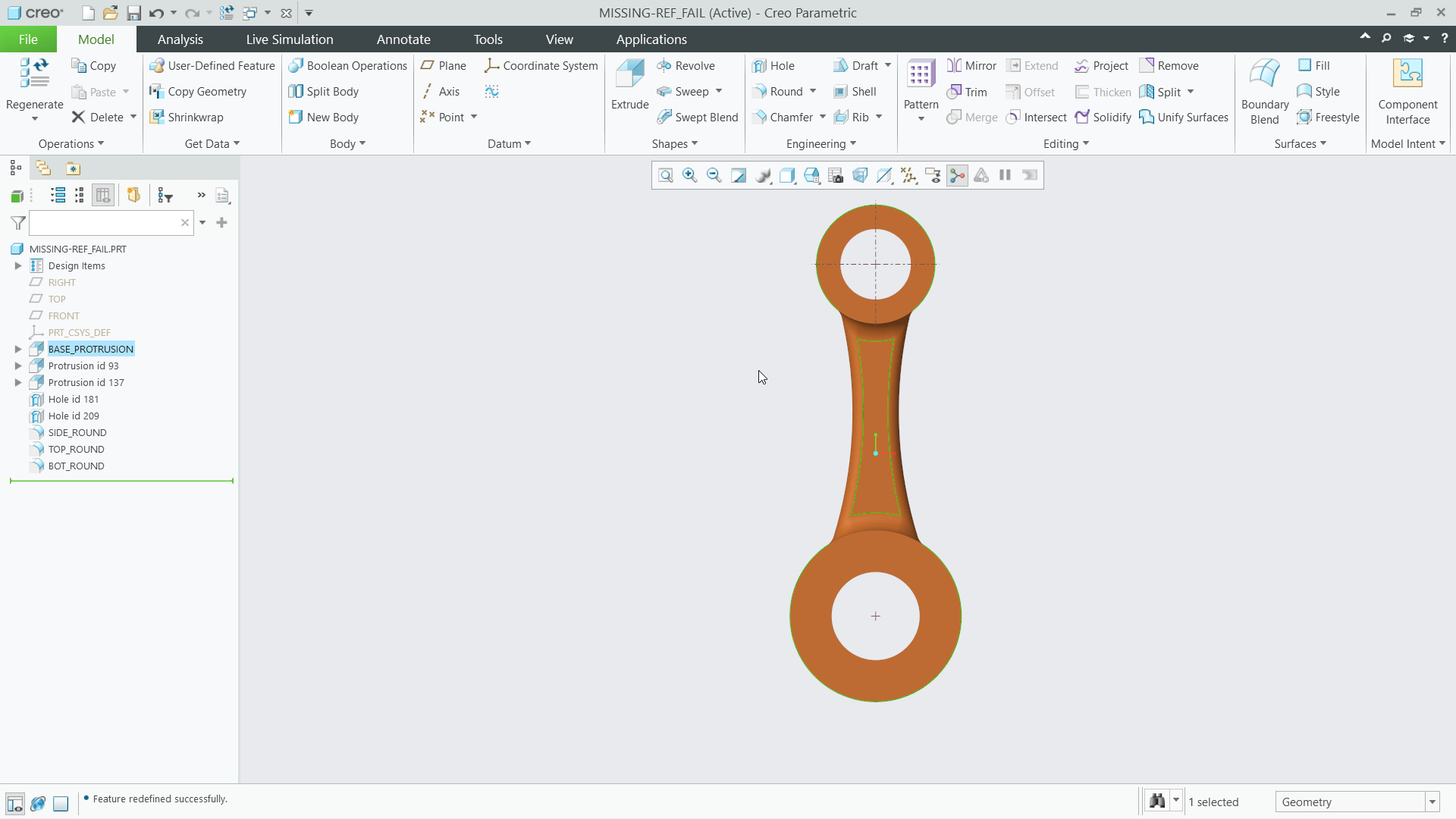Open the Operations group dropdown
The width and height of the screenshot is (1456, 819).
(x=71, y=144)
